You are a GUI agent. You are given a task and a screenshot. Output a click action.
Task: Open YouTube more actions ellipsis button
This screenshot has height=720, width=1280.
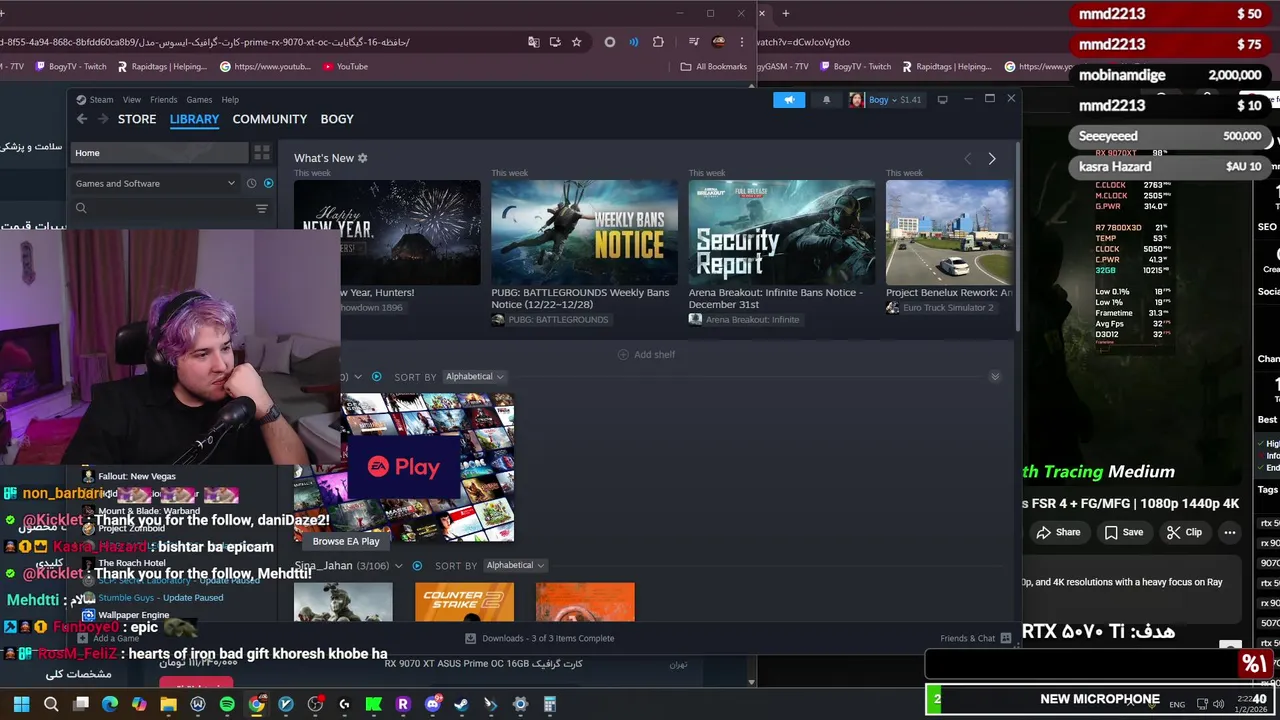pyautogui.click(x=1230, y=532)
